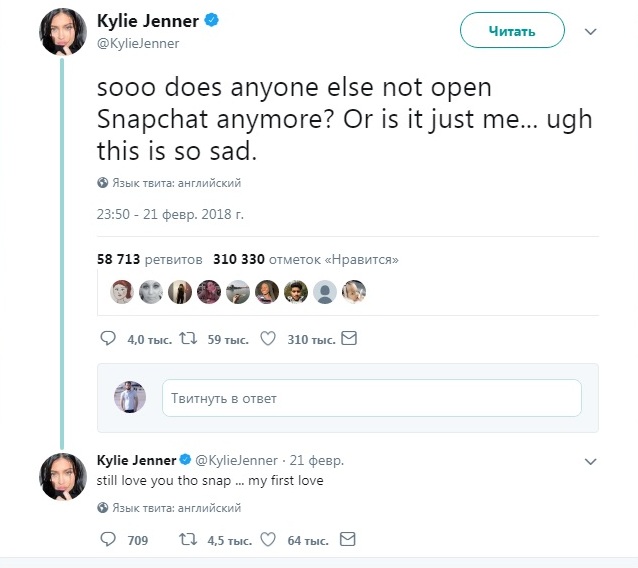638x568 pixels.
Task: Click the first liker avatar in the row
Action: tap(122, 291)
